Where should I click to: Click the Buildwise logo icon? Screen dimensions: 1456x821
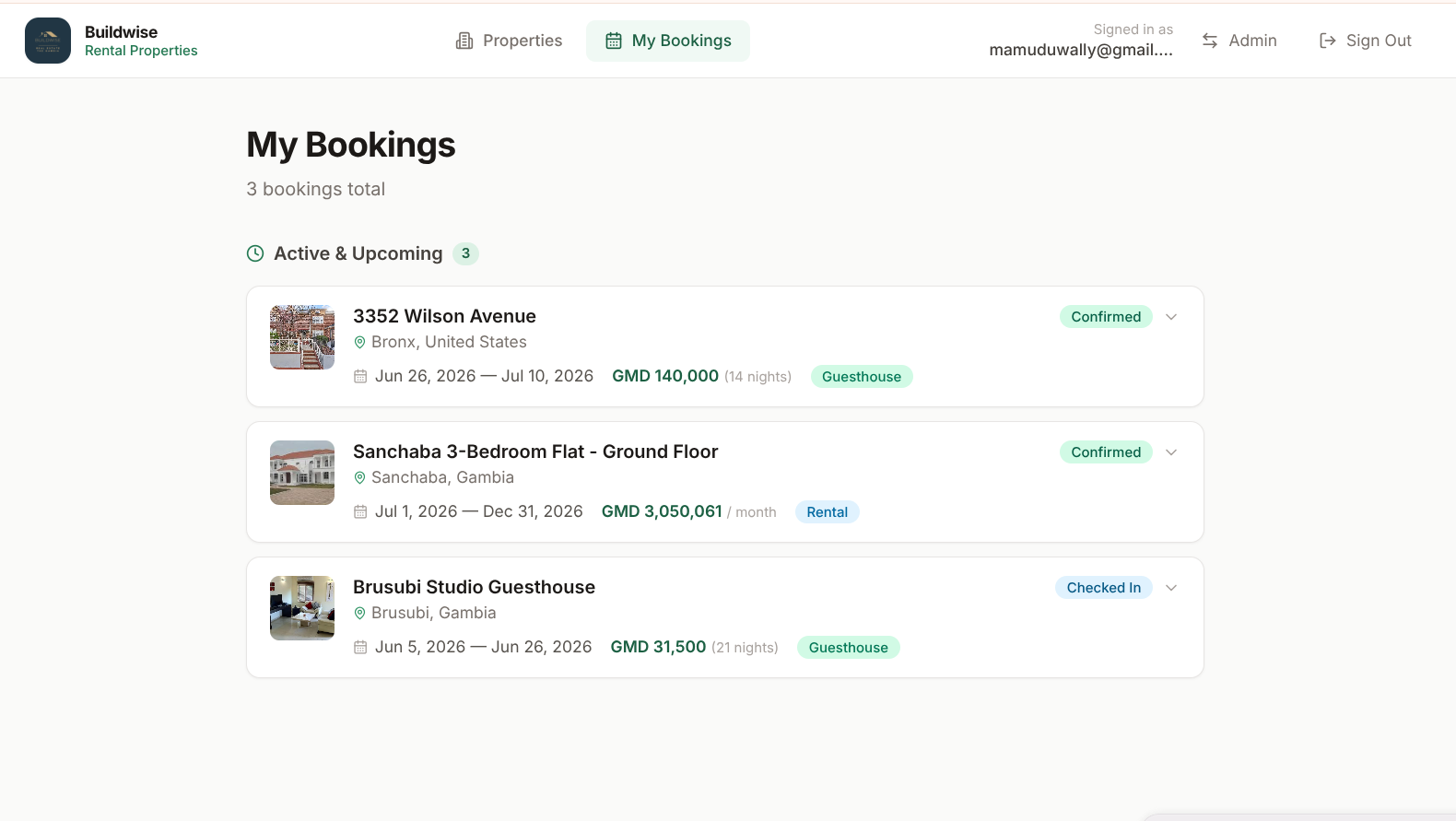48,41
